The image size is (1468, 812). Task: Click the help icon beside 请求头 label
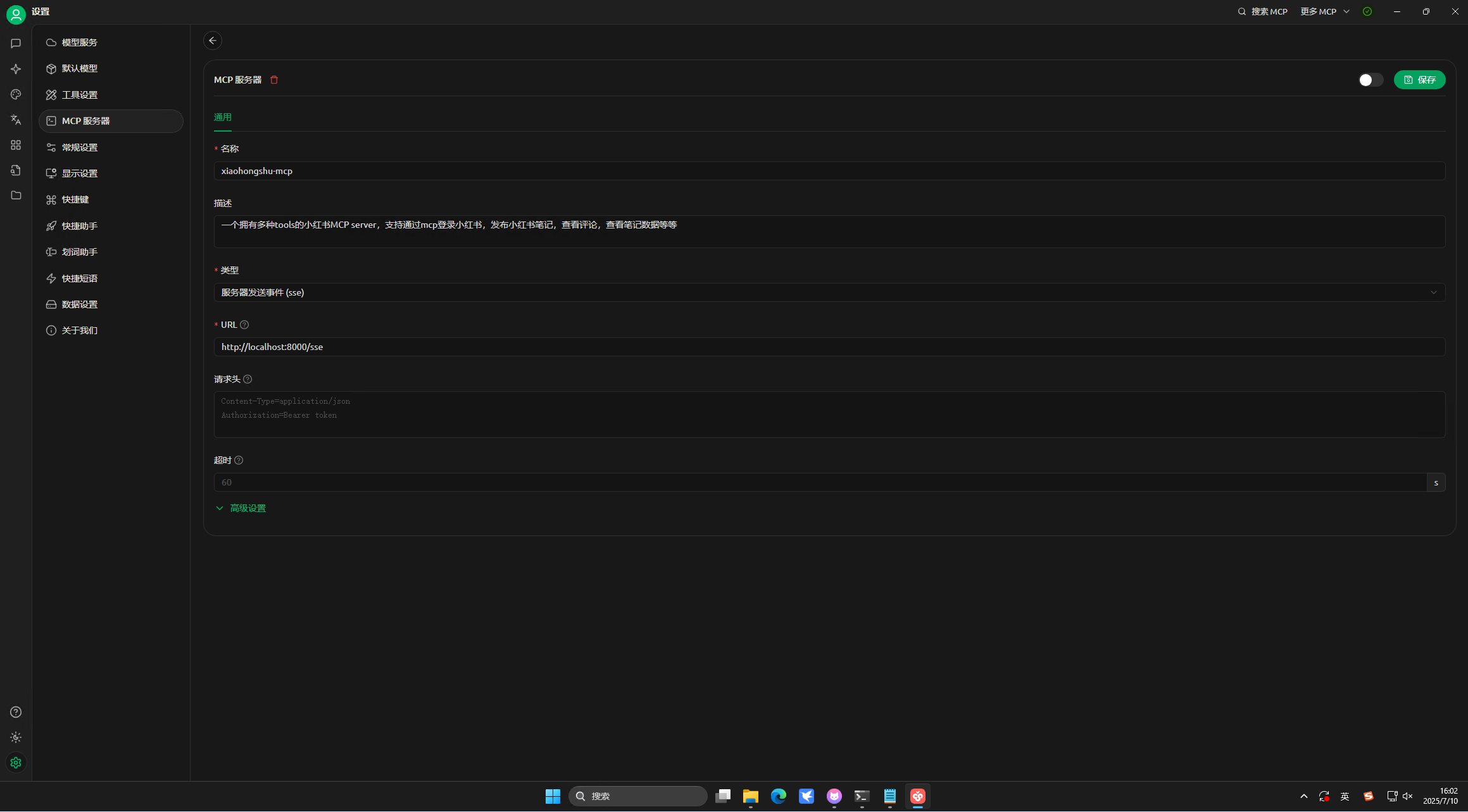click(248, 379)
